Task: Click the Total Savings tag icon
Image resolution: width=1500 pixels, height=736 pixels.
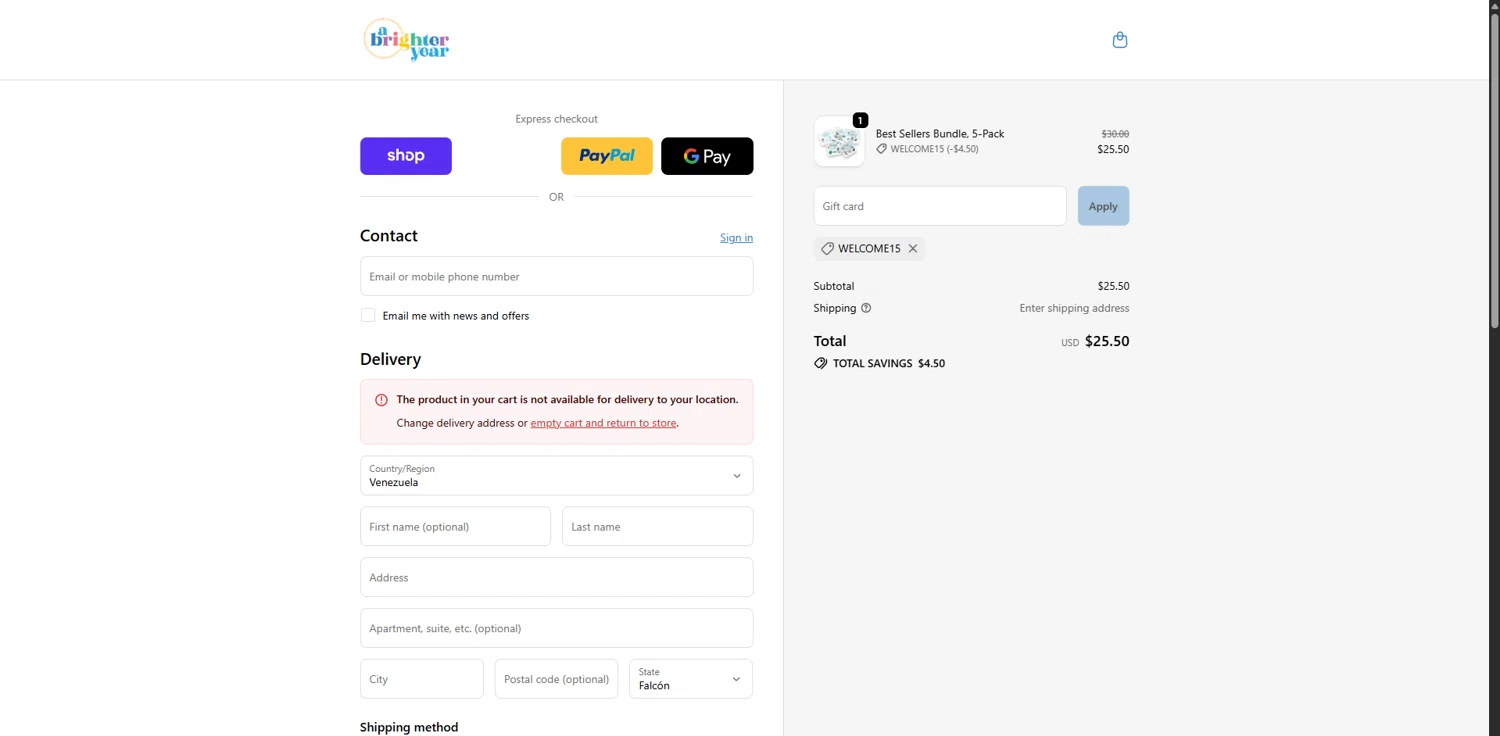Action: pyautogui.click(x=821, y=363)
